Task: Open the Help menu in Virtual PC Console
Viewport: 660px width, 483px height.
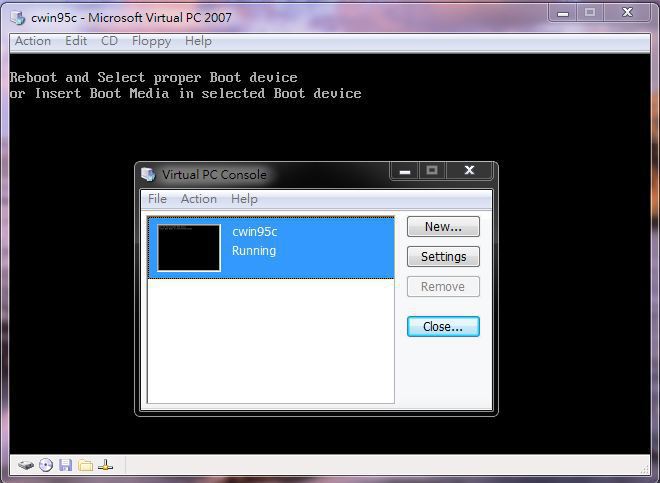Action: click(x=244, y=199)
